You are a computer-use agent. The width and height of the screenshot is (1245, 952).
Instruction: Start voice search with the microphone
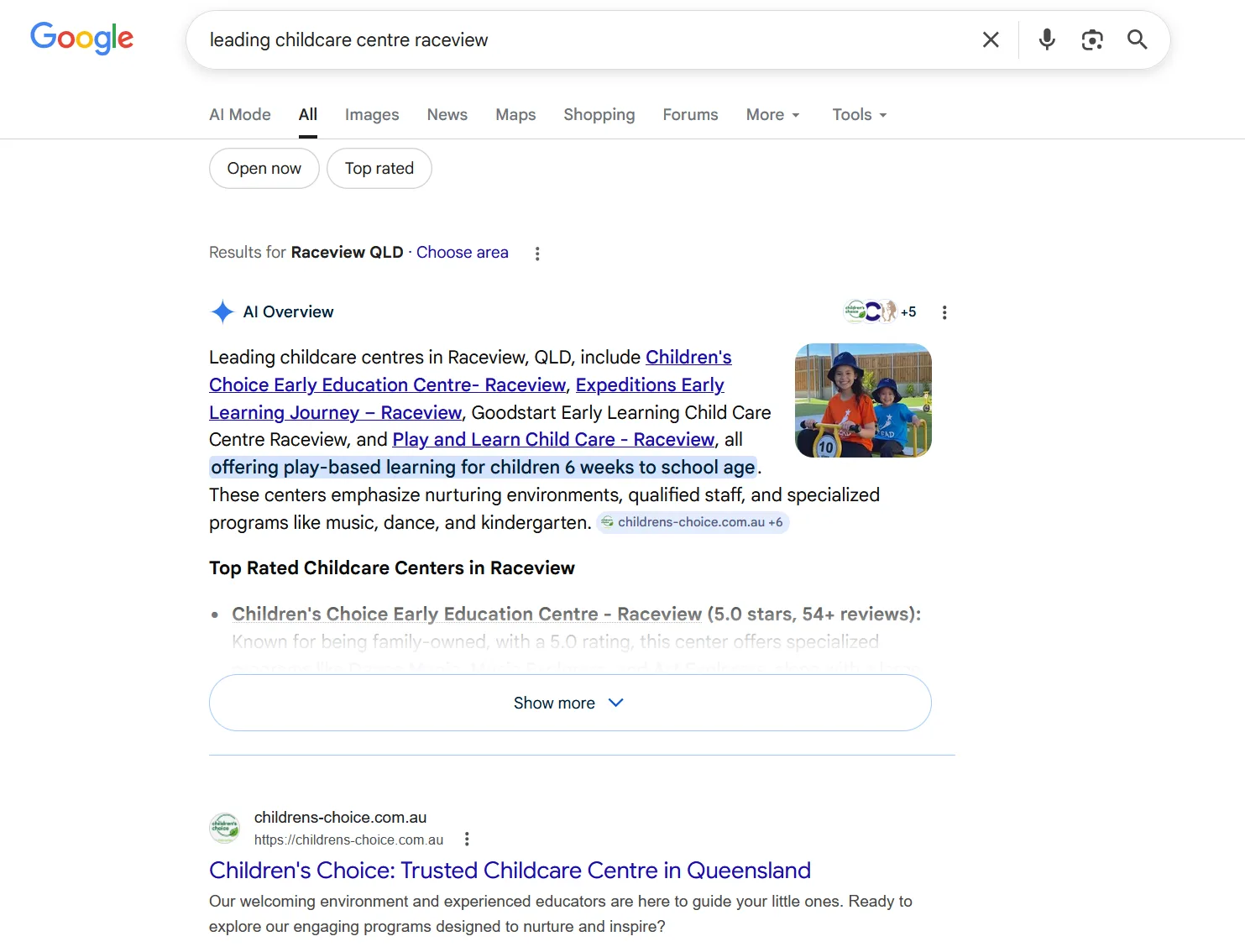1047,39
